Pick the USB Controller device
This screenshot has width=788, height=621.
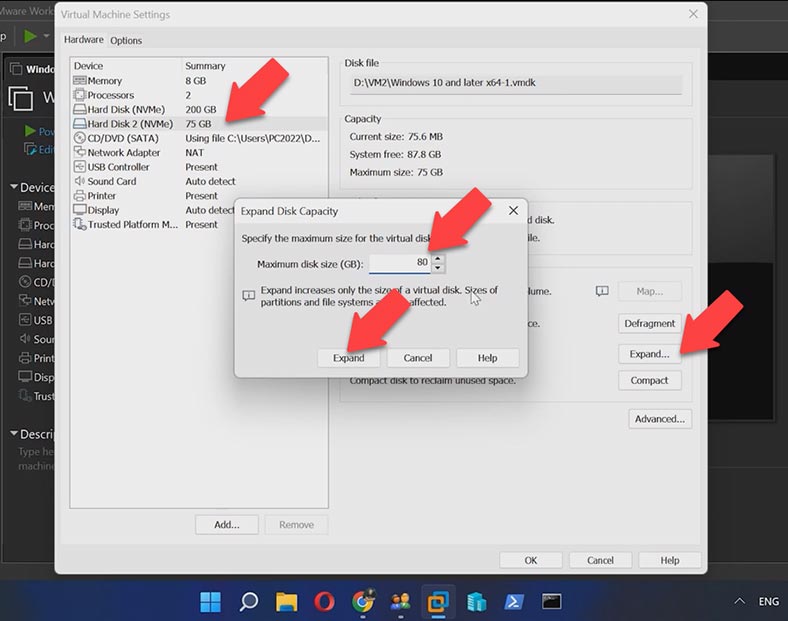pyautogui.click(x=117, y=167)
